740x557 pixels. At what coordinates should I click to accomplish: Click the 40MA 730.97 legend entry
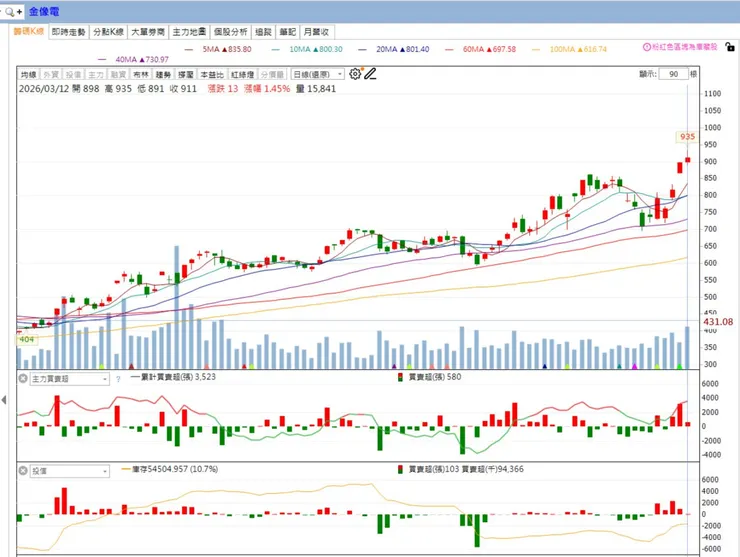(x=134, y=59)
